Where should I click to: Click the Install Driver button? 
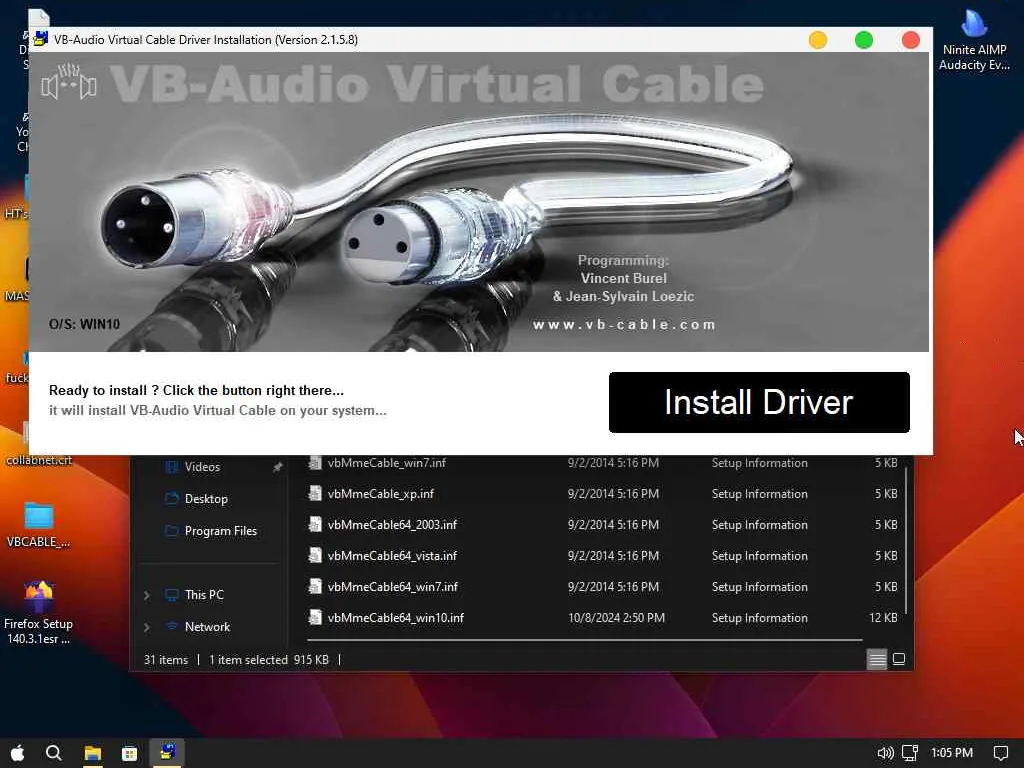click(x=759, y=402)
